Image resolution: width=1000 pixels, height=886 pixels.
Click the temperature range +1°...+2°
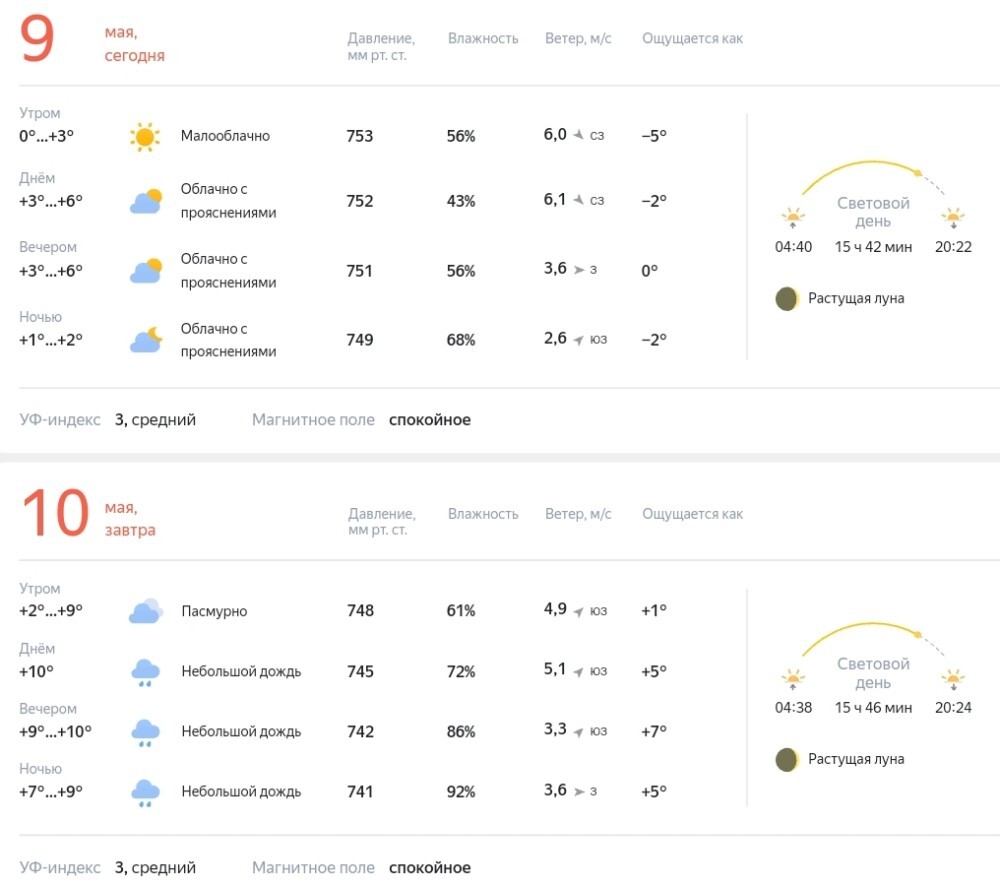click(51, 340)
